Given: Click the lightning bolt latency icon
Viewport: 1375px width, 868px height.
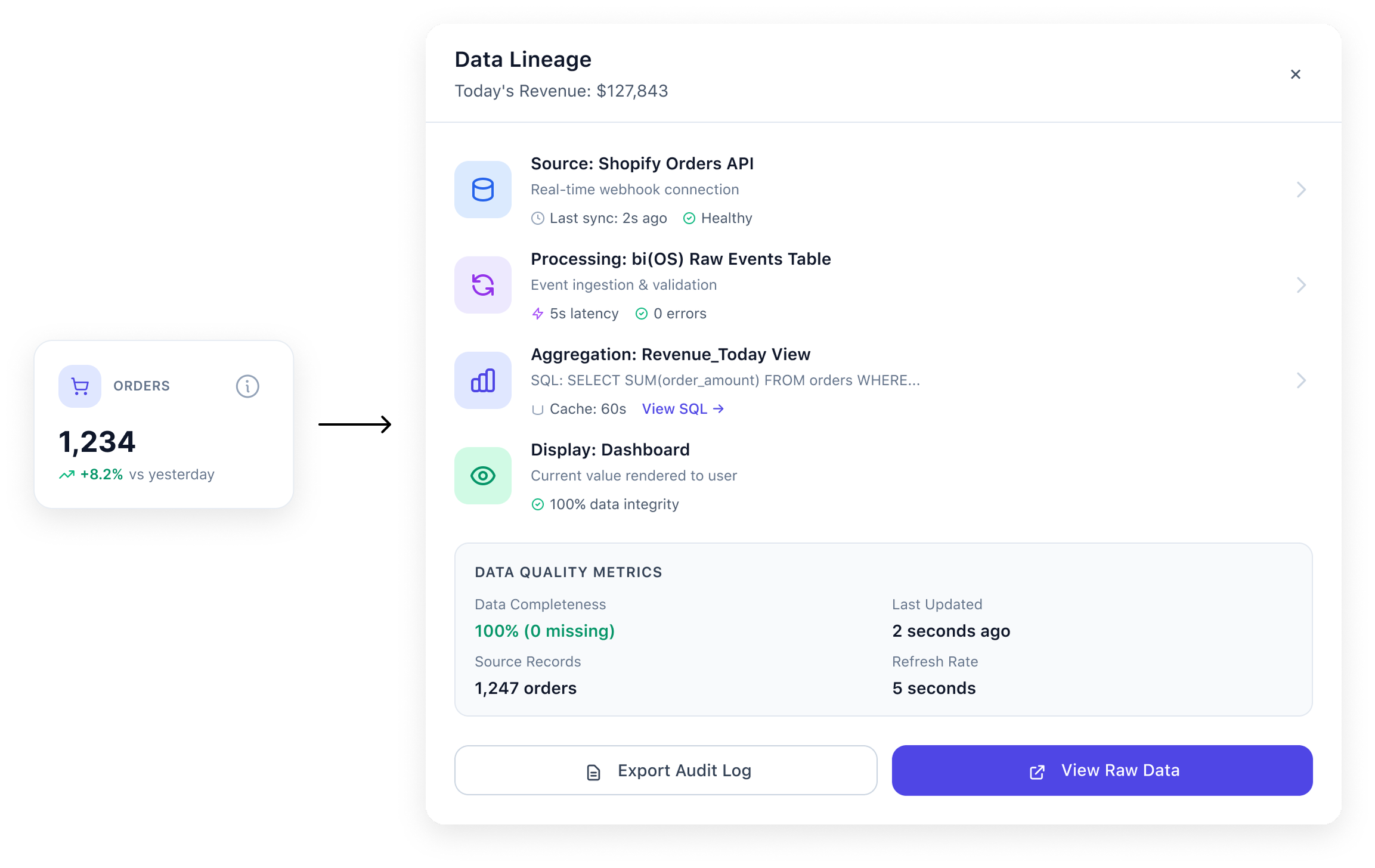Looking at the screenshot, I should pyautogui.click(x=537, y=314).
